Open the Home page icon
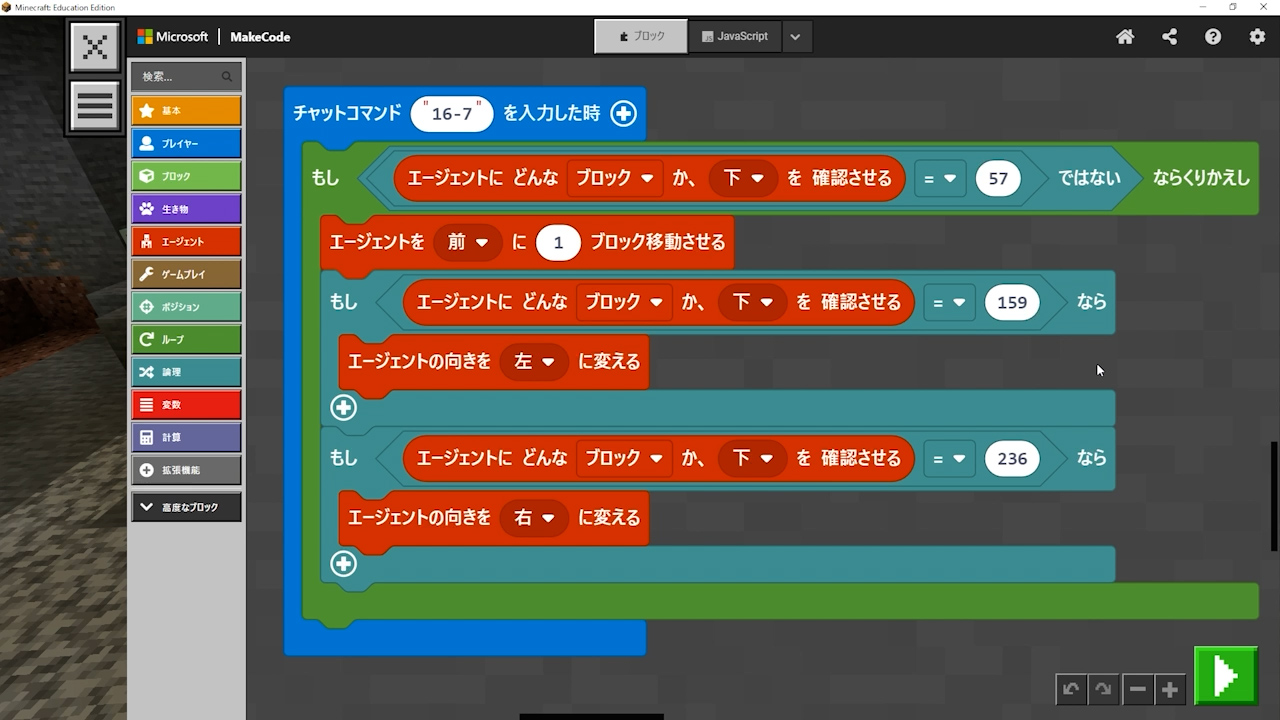1280x720 pixels. coord(1125,37)
